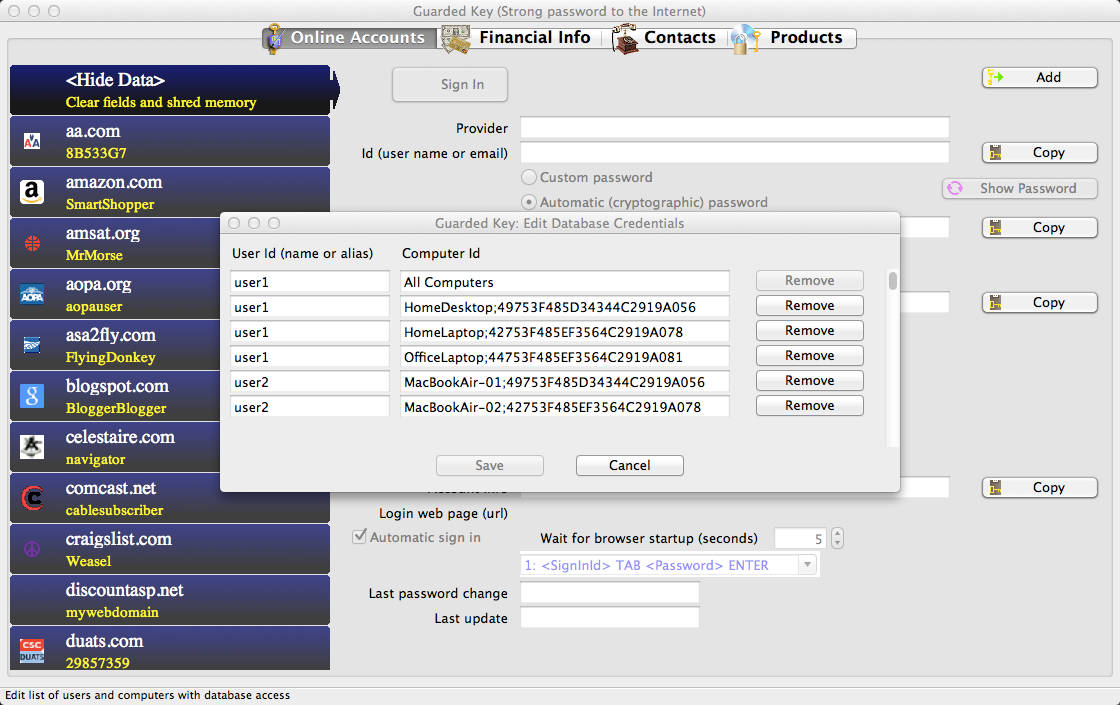The image size is (1120, 705).
Task: Click the Copy button below Show Password
Action: coord(1039,227)
